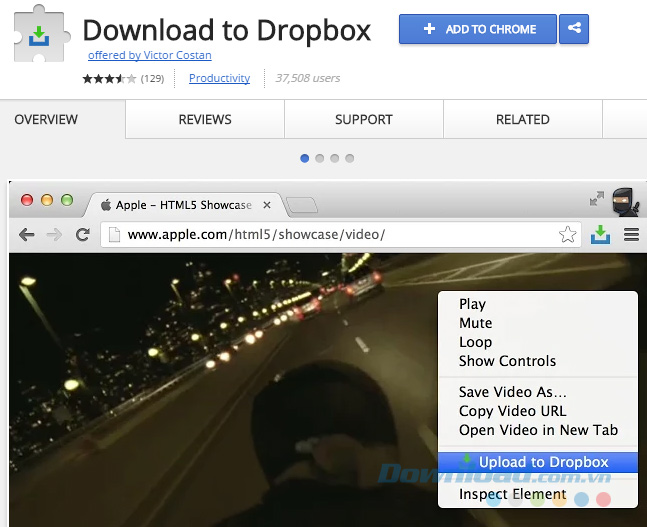Click the fullscreen arrows icon
This screenshot has width=647, height=527.
(x=597, y=199)
